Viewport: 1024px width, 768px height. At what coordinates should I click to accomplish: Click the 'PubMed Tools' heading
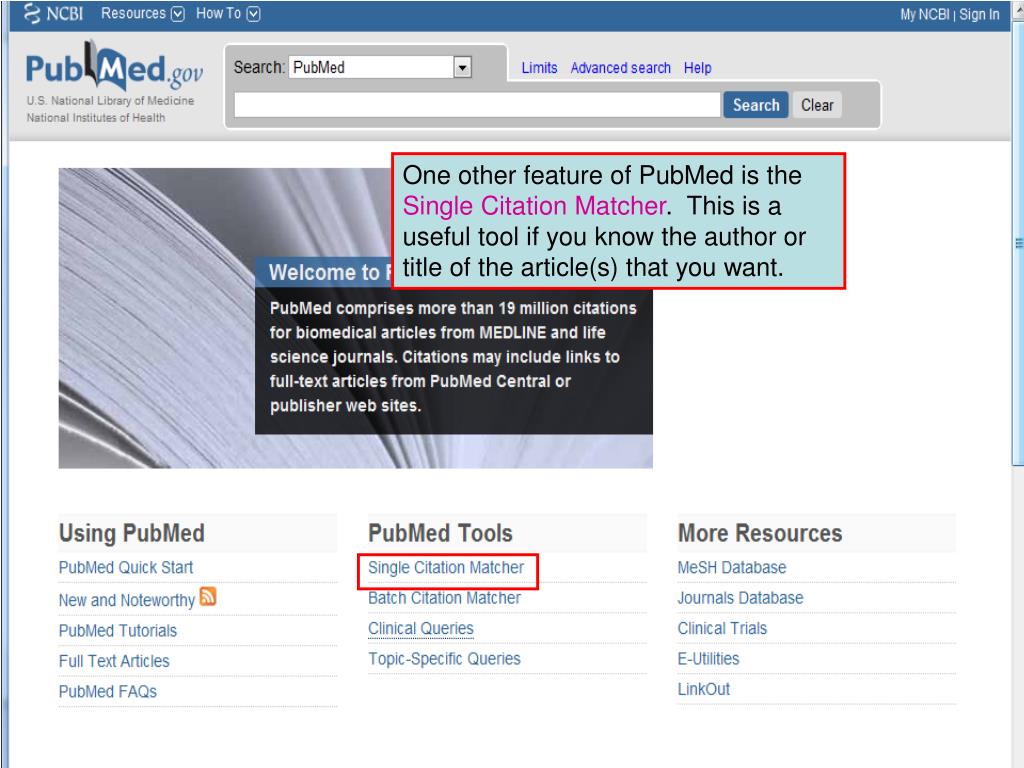pyautogui.click(x=440, y=533)
